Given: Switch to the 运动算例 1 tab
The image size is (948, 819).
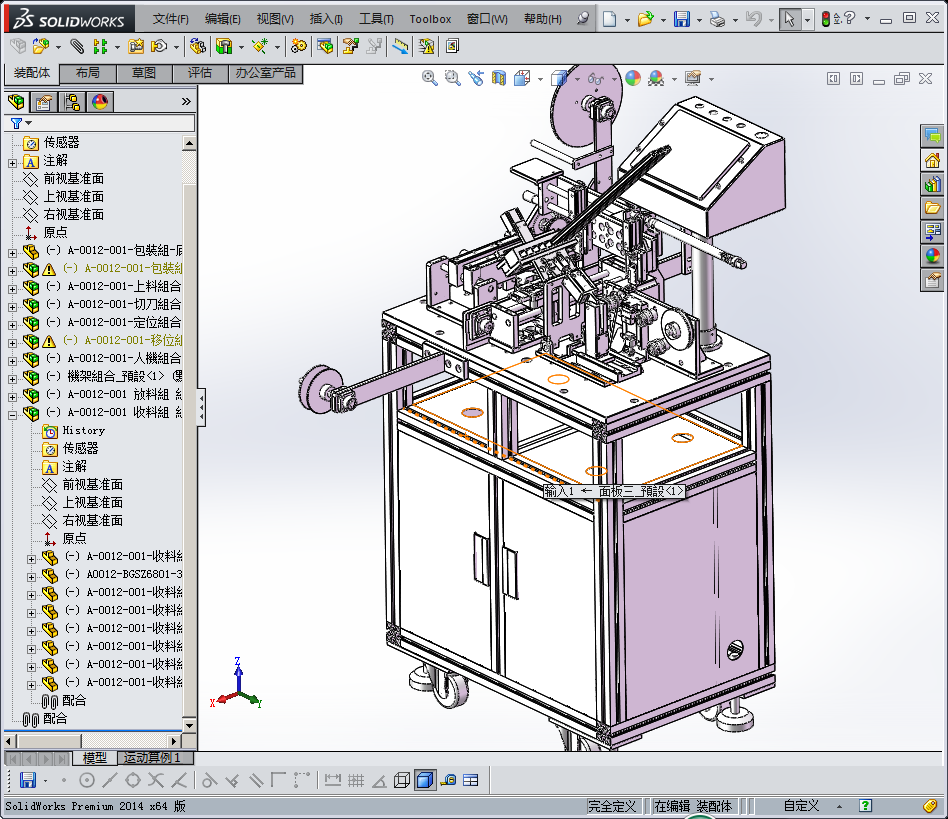Looking at the screenshot, I should point(152,758).
